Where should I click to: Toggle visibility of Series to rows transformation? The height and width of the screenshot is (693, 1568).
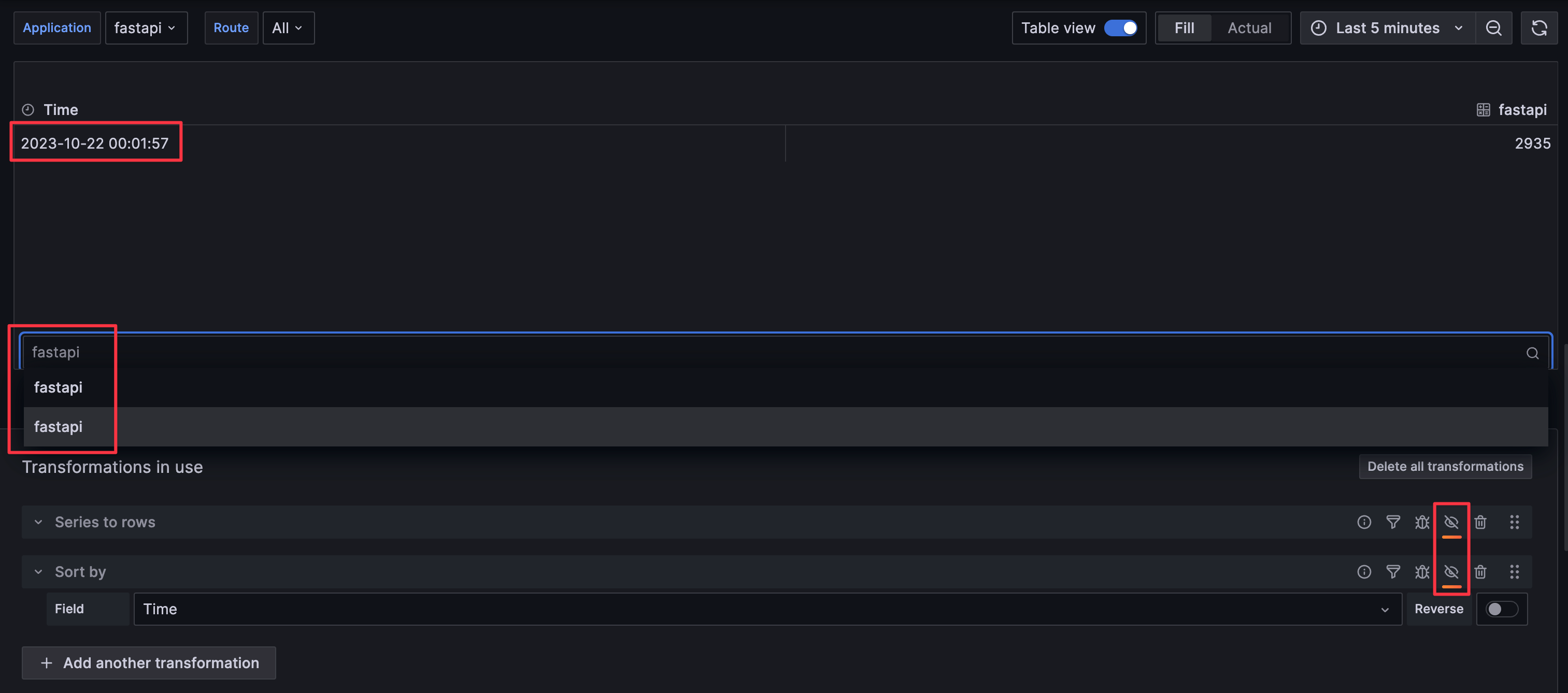[1451, 522]
